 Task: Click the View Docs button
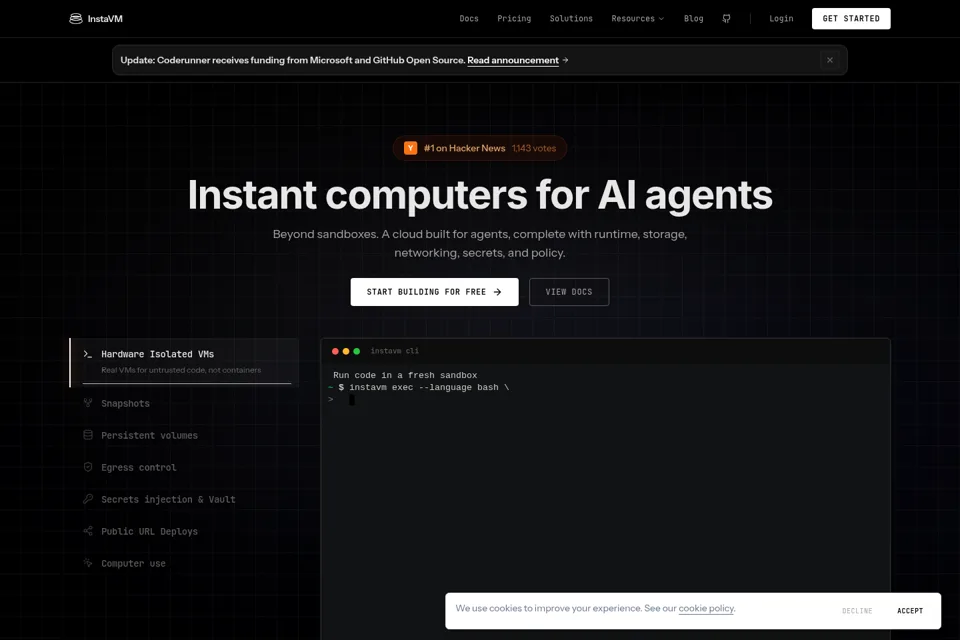(569, 292)
